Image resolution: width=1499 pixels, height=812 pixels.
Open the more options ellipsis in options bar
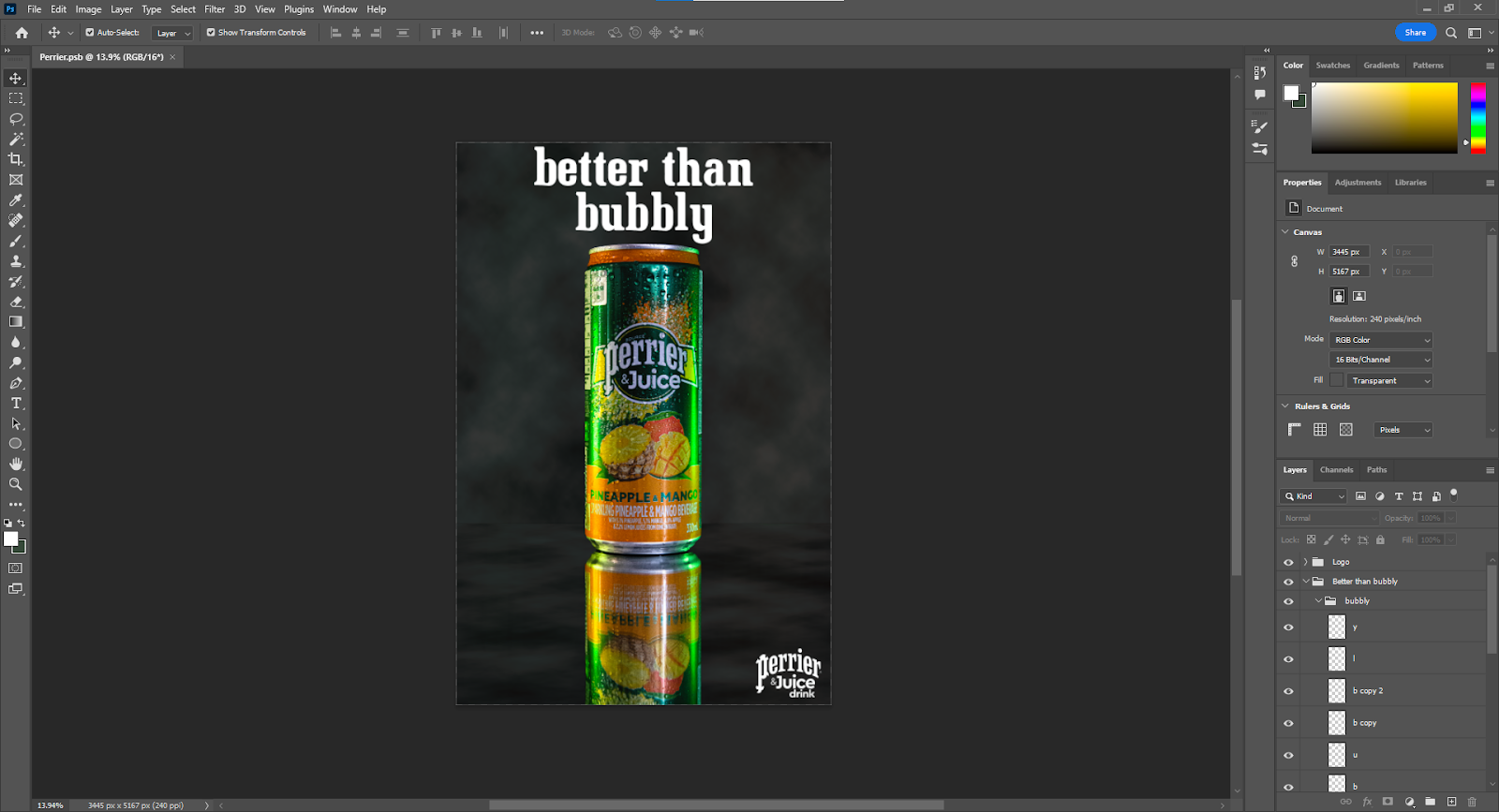(x=537, y=33)
